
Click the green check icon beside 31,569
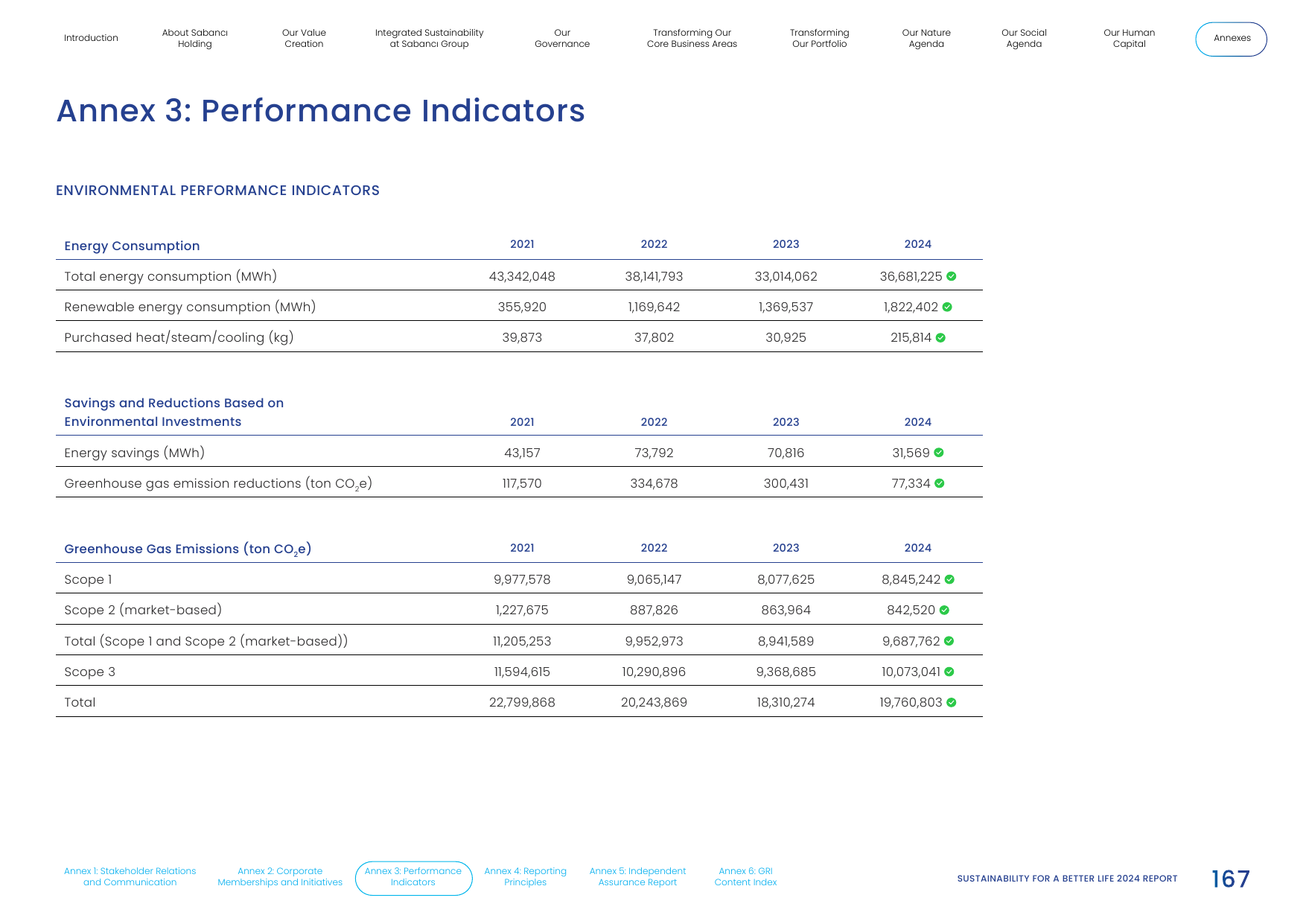[x=939, y=453]
